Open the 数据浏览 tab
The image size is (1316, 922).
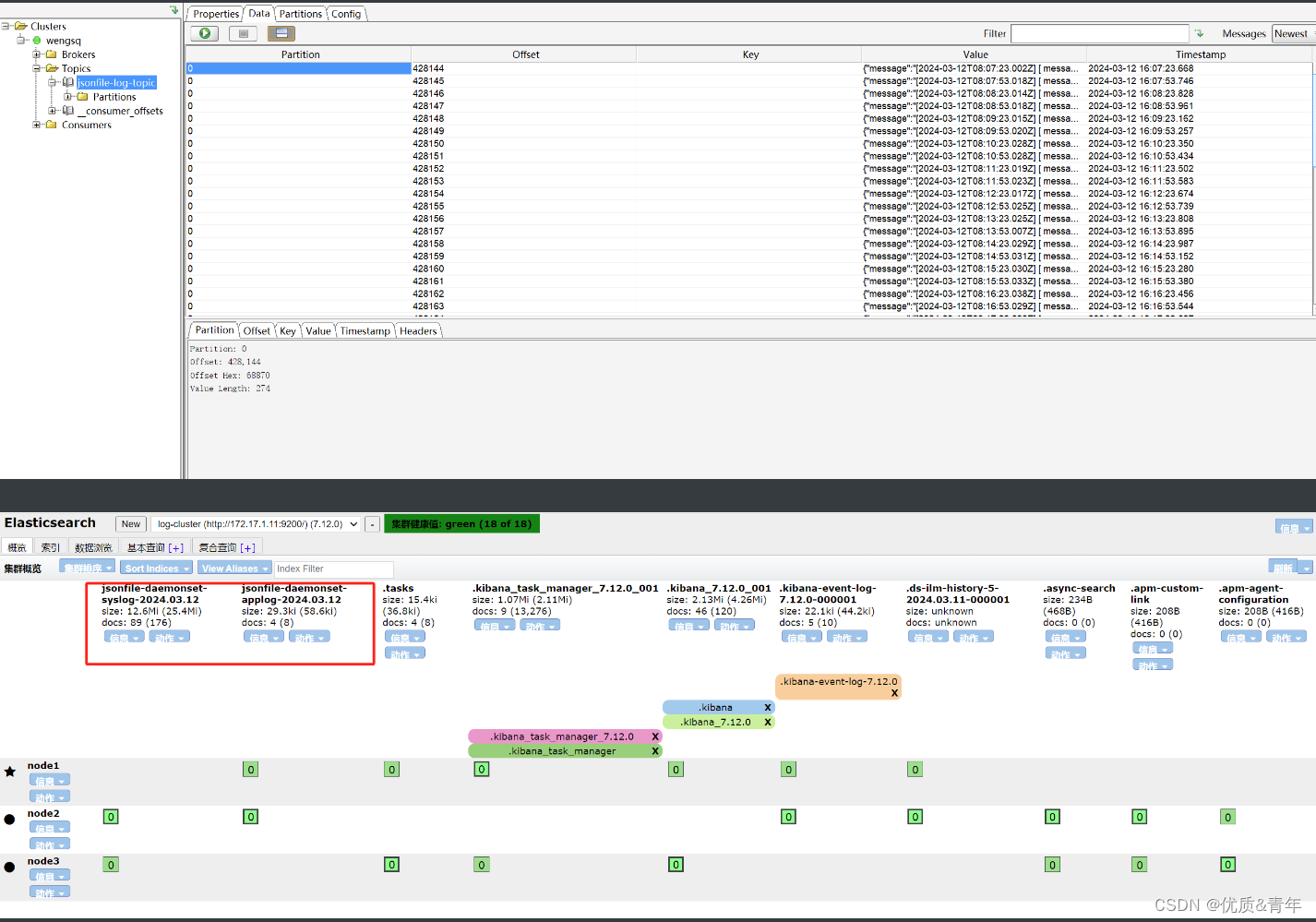93,547
